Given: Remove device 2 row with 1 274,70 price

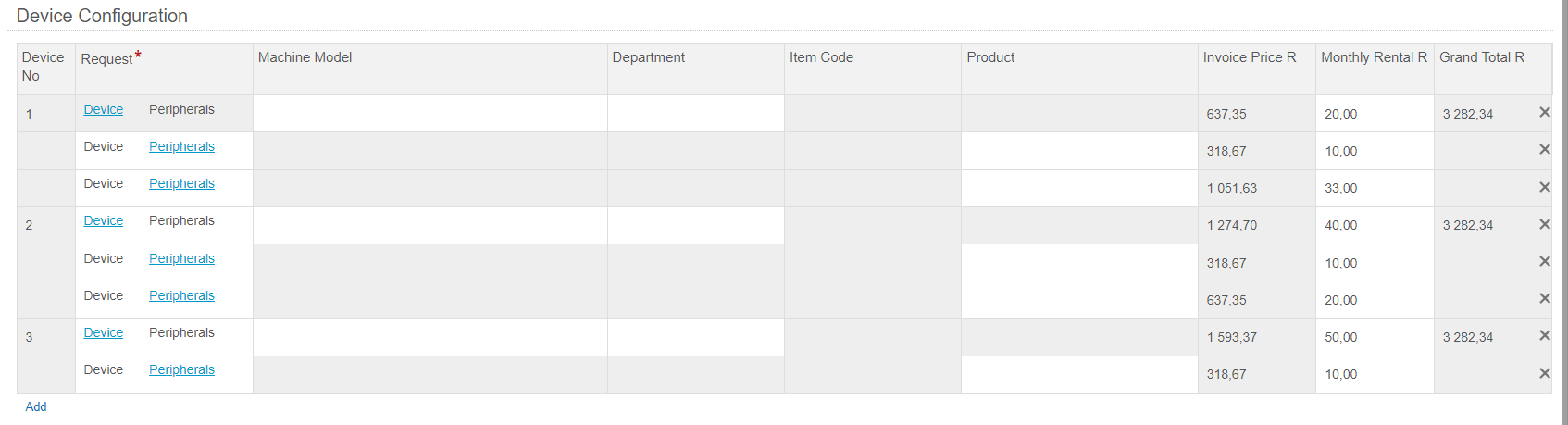Looking at the screenshot, I should pyautogui.click(x=1544, y=224).
